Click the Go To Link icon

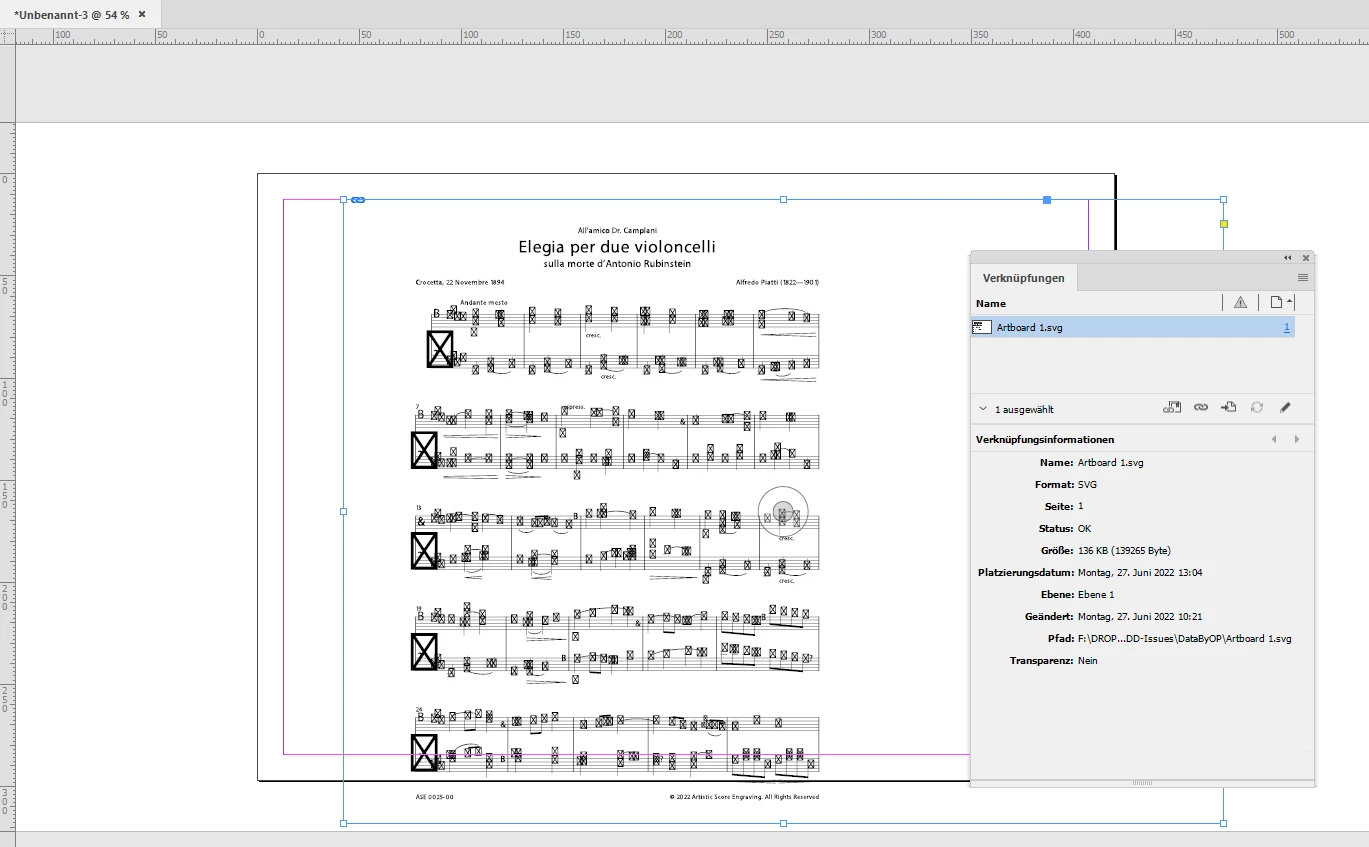click(1229, 408)
